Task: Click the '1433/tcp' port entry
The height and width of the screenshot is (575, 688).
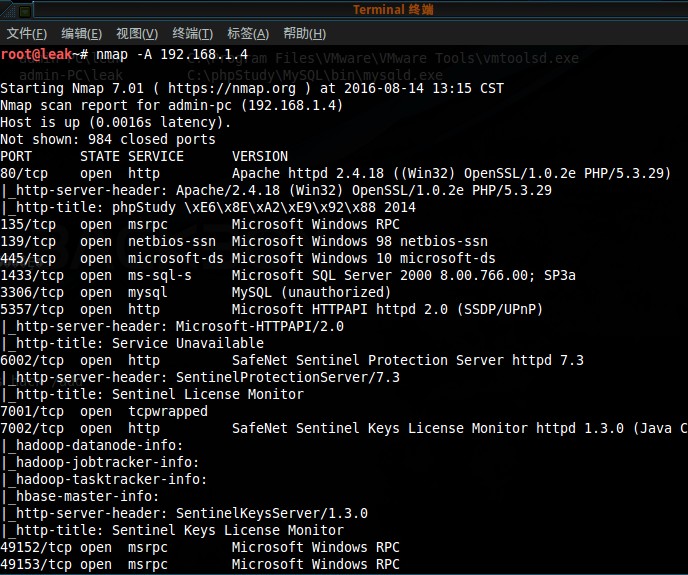Action: (32, 276)
